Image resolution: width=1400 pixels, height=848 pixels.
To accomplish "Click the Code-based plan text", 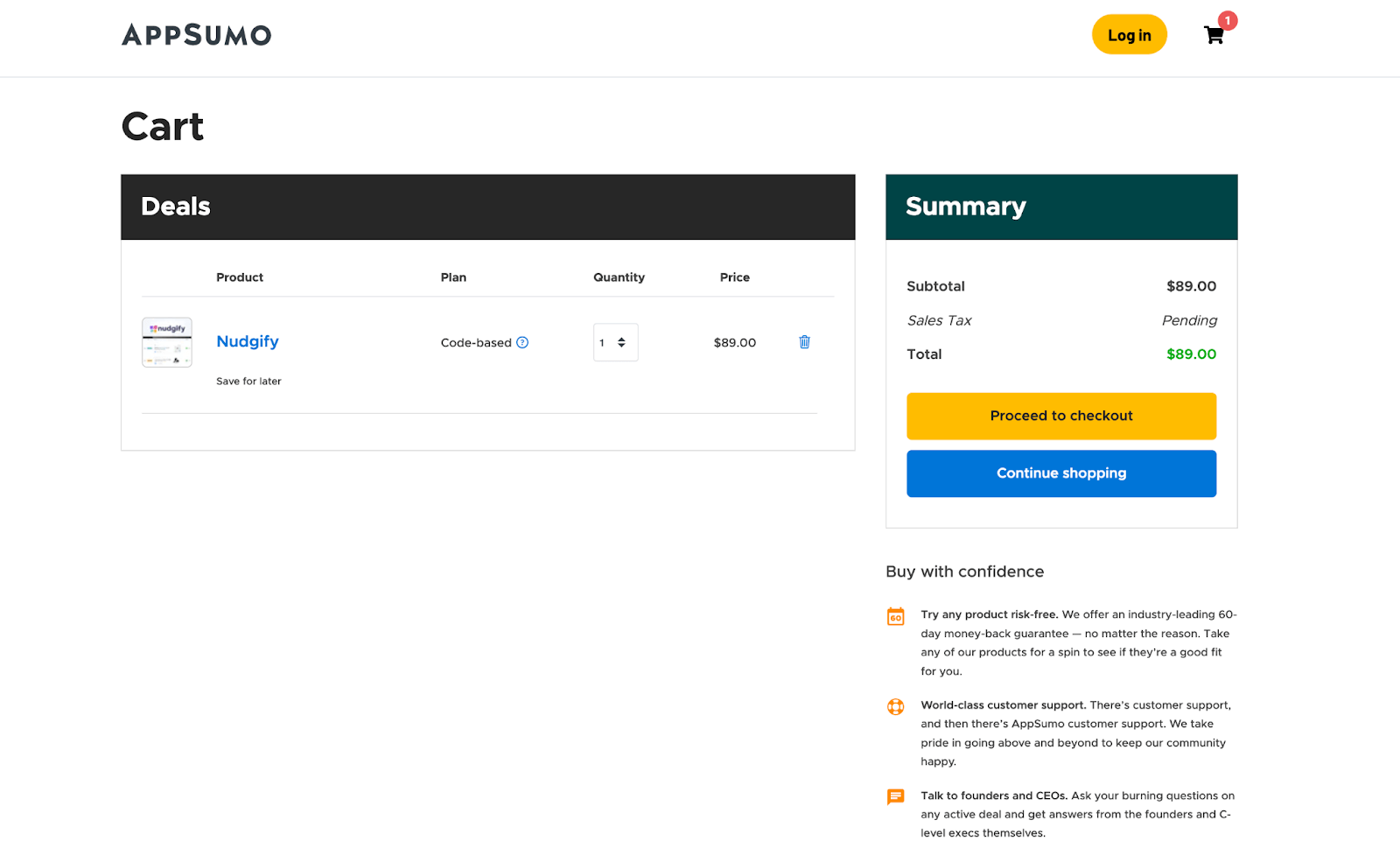I will point(476,342).
